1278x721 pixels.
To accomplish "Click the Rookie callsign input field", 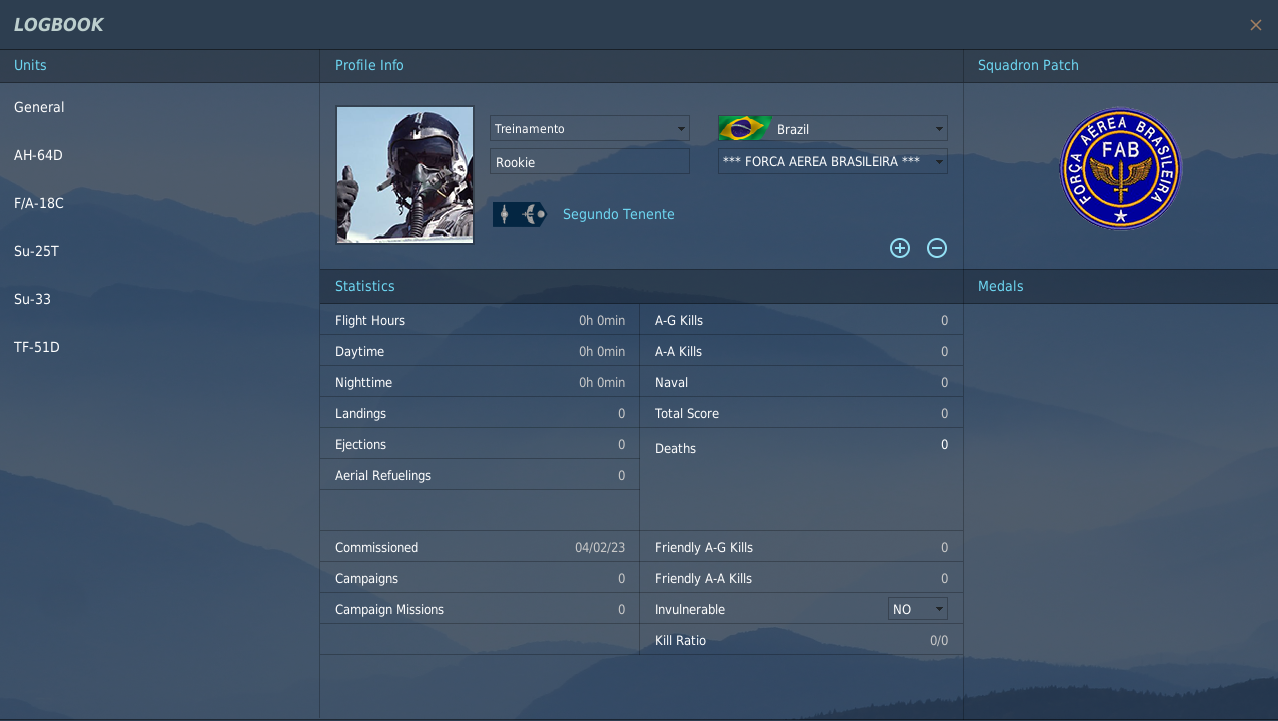I will coord(590,162).
